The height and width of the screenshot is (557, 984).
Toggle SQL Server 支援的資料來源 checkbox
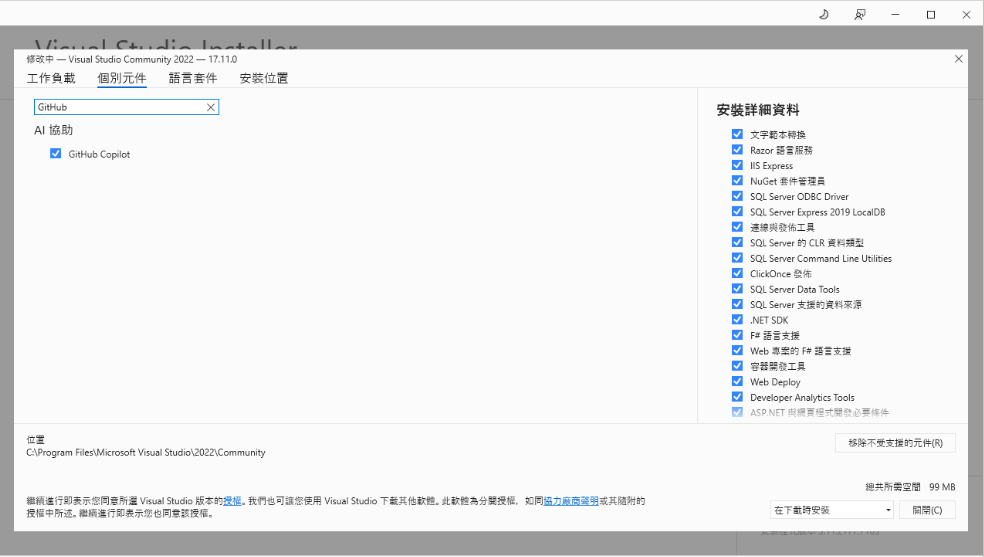tap(737, 304)
